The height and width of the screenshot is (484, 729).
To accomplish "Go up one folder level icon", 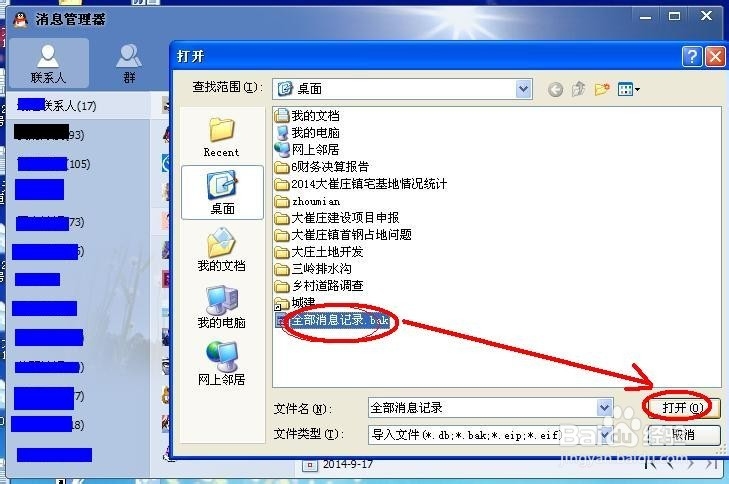I will pos(578,88).
